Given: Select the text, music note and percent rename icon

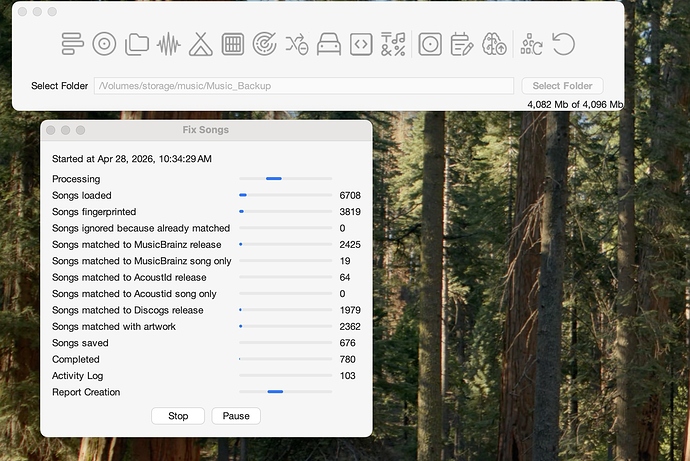Looking at the screenshot, I should point(393,44).
